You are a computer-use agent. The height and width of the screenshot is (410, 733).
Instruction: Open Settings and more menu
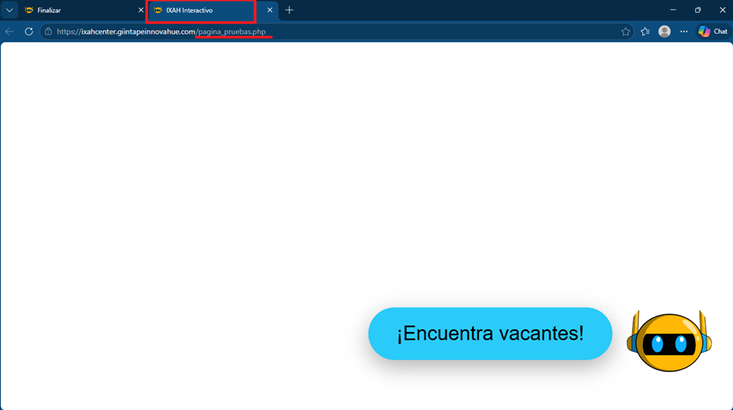[x=684, y=31]
